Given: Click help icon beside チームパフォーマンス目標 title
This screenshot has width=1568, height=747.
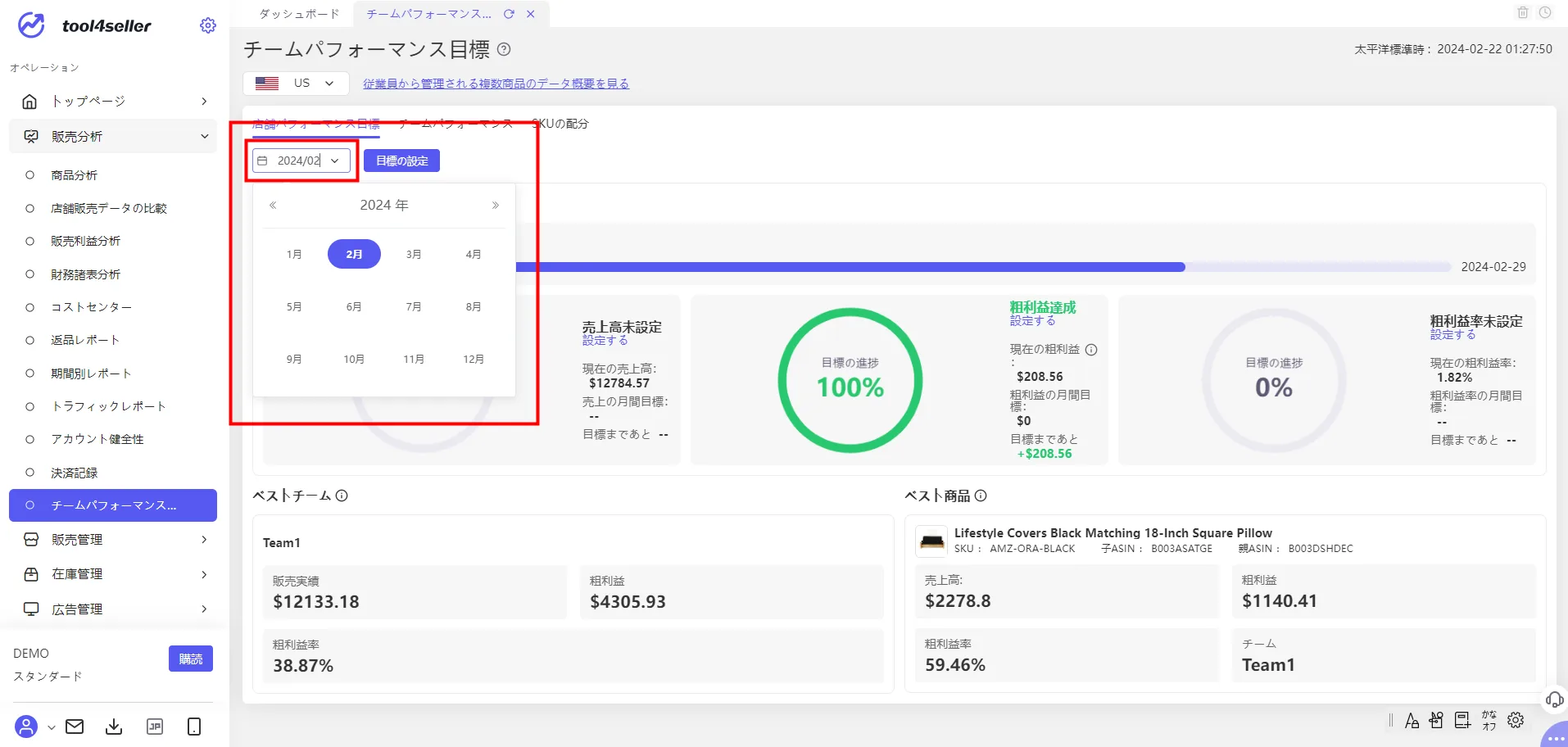Looking at the screenshot, I should pos(504,49).
